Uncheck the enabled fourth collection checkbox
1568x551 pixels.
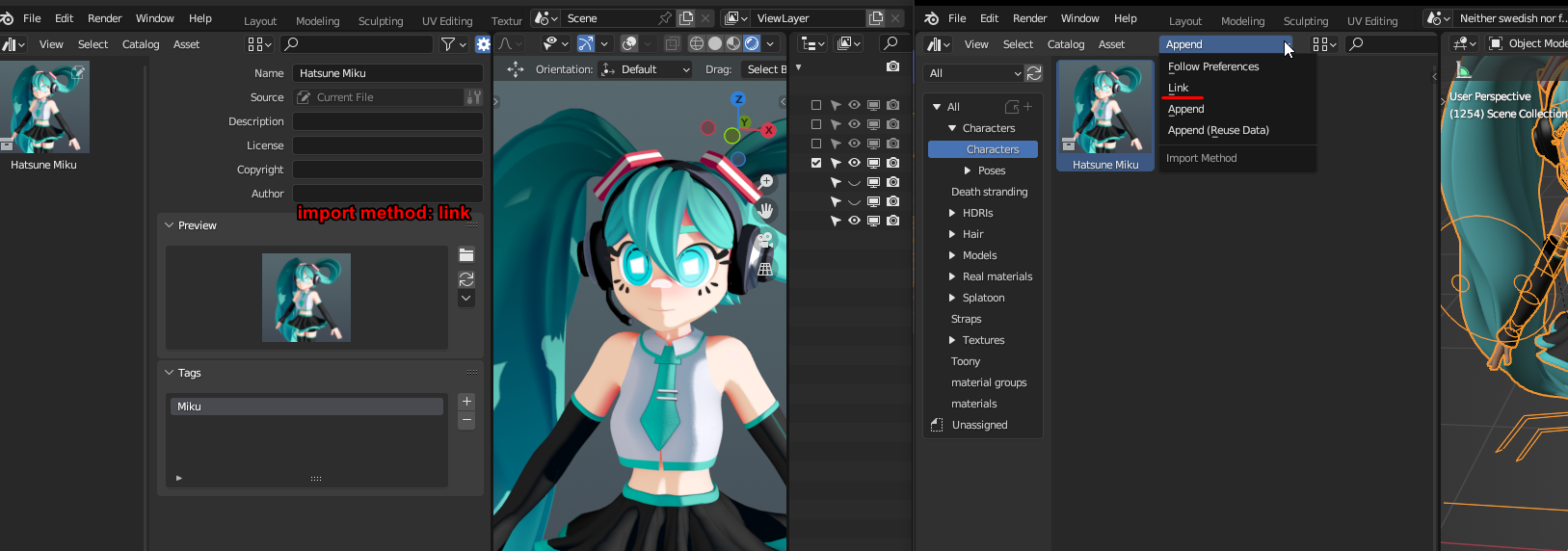816,163
